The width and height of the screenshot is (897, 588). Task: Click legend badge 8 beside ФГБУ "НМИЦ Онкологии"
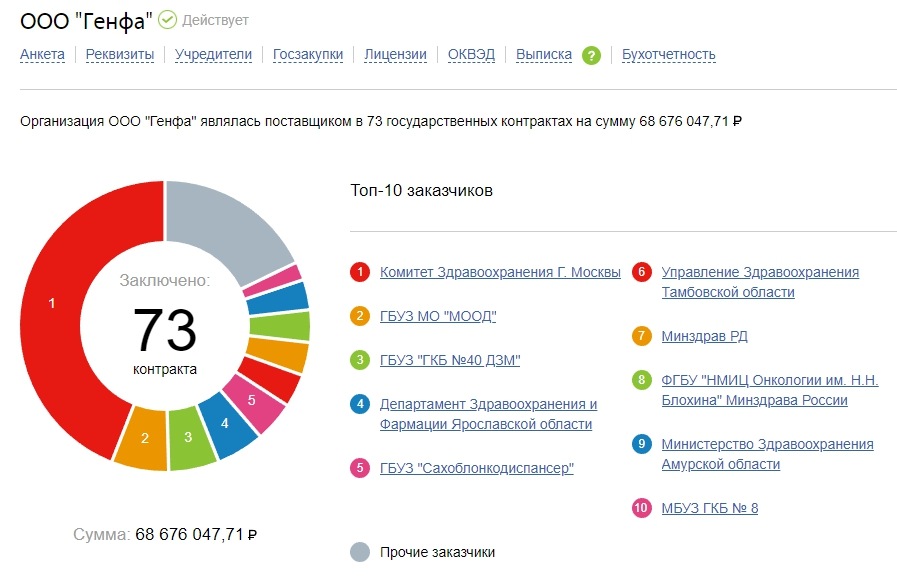coord(642,380)
